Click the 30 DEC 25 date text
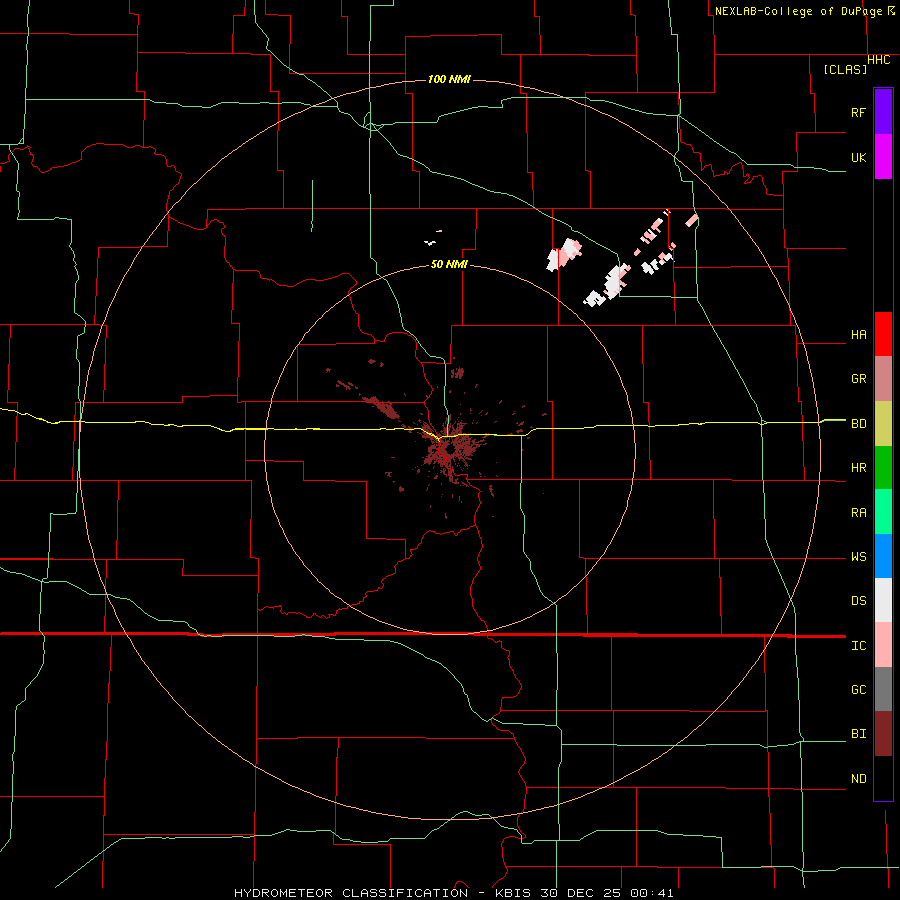Image resolution: width=900 pixels, height=900 pixels. click(580, 893)
